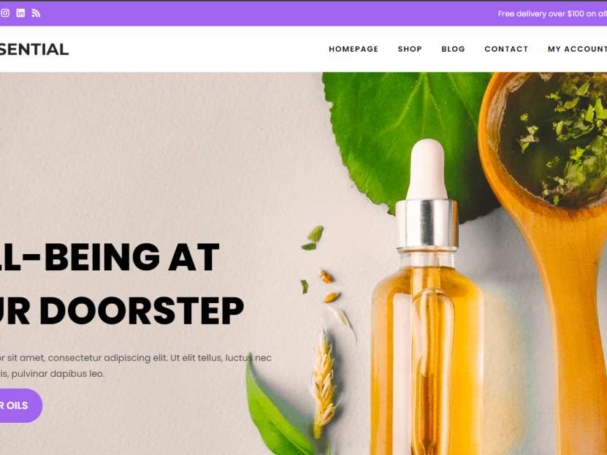Viewport: 607px width, 455px height.
Task: Click the wheat stalk beside the bottle
Action: click(324, 384)
